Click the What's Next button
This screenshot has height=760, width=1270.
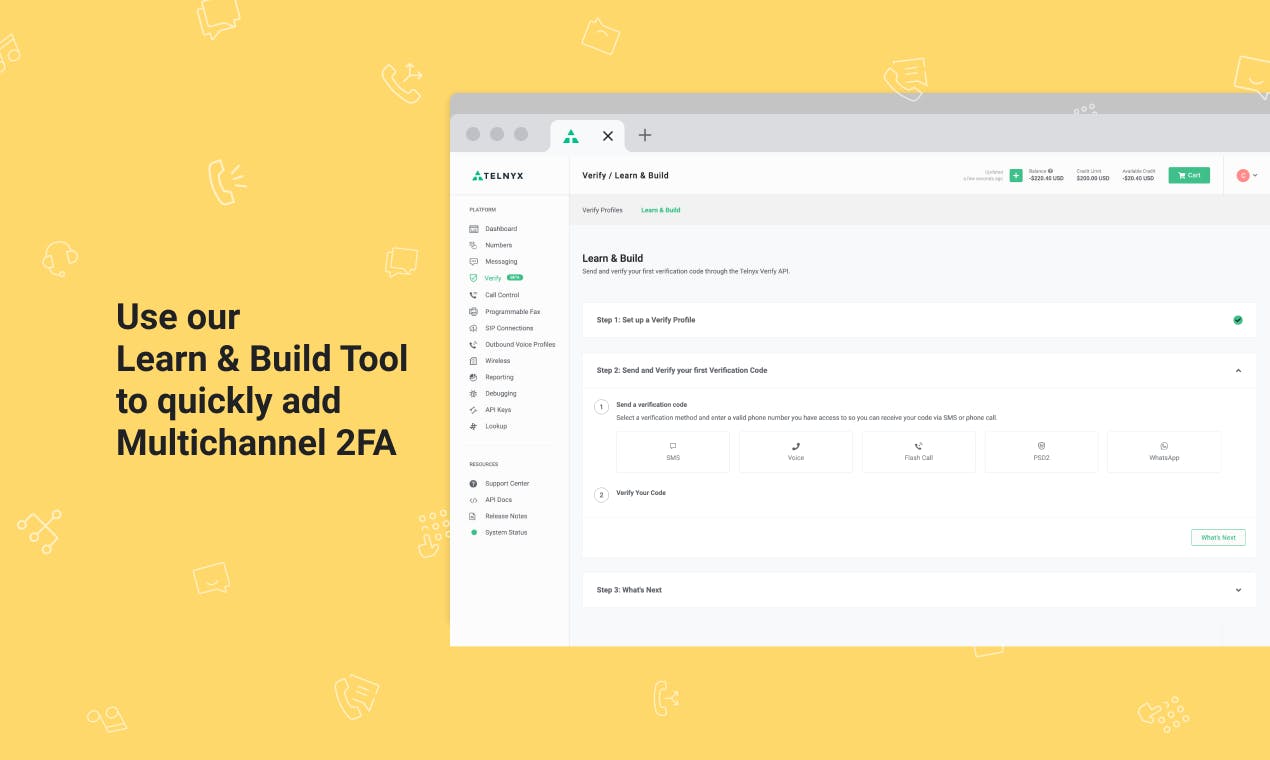point(1218,538)
